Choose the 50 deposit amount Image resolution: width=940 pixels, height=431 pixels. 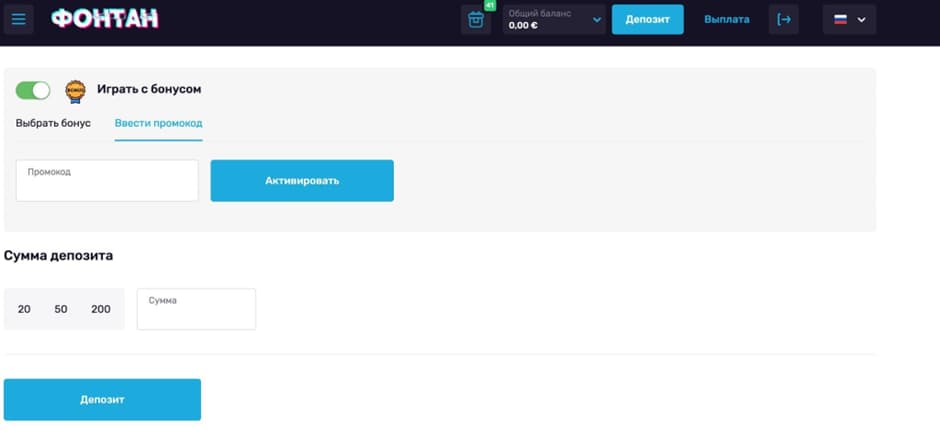61,309
